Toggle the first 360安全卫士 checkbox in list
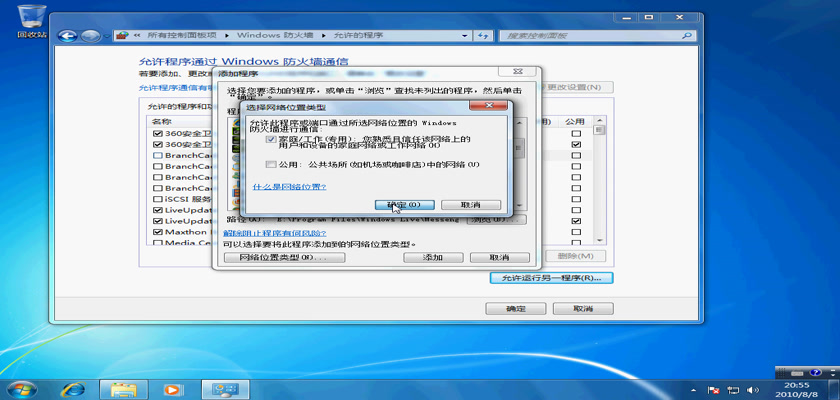This screenshot has height=400, width=840. tap(157, 133)
